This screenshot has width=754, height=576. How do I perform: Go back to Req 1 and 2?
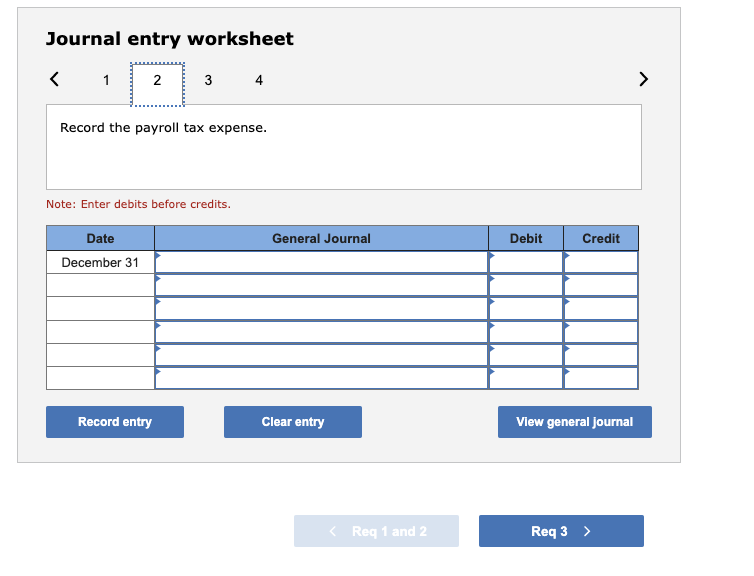click(x=376, y=531)
